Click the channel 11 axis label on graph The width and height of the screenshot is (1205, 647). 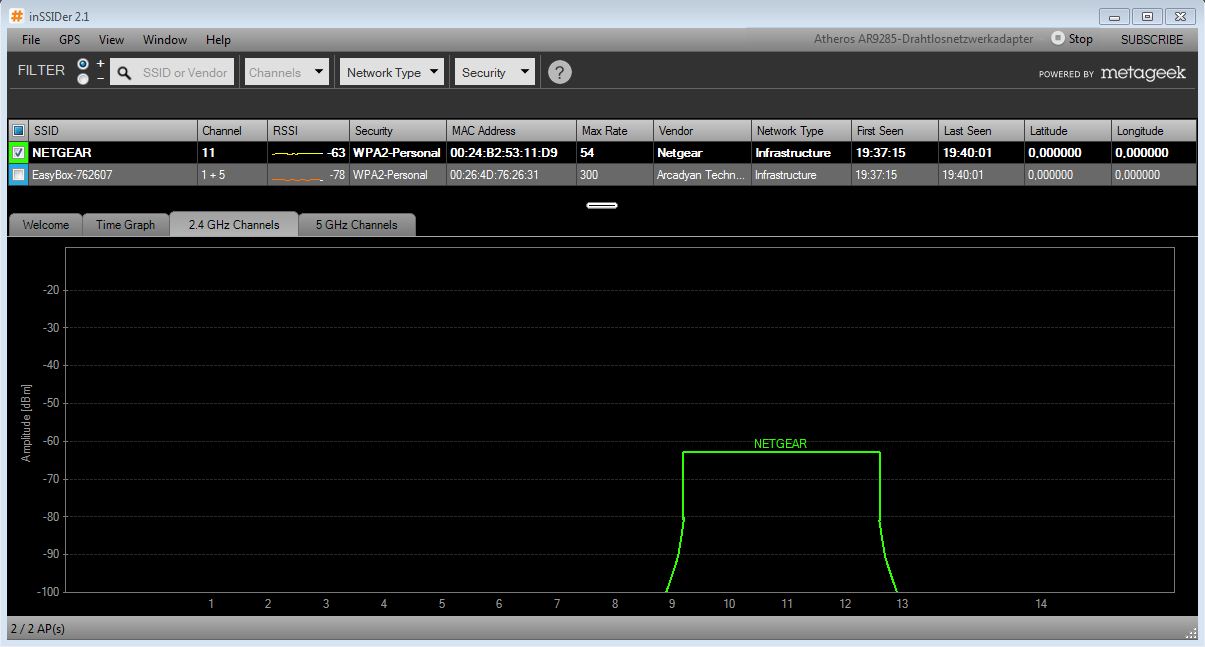point(787,604)
